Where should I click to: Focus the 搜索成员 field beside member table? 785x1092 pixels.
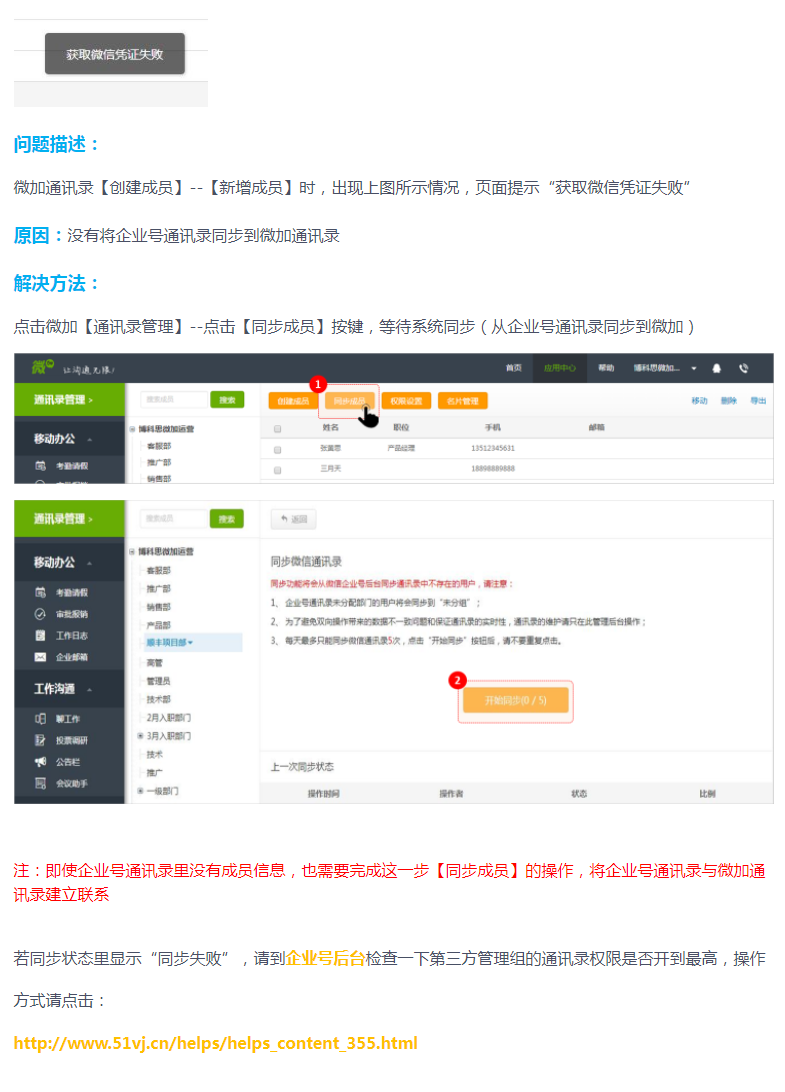174,400
